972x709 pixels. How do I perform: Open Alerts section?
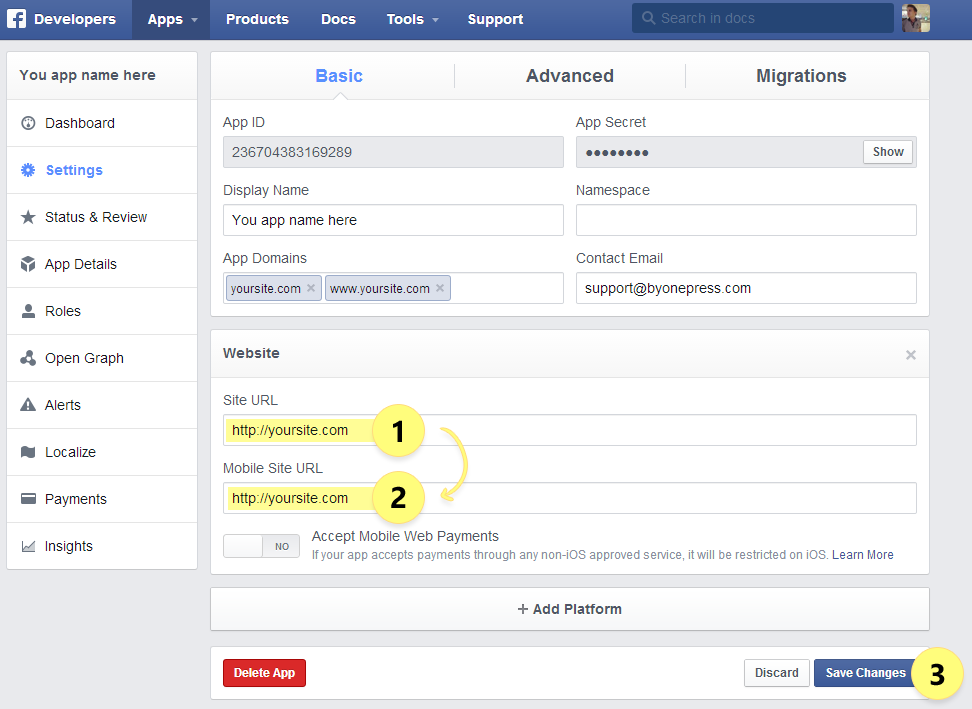(x=102, y=405)
